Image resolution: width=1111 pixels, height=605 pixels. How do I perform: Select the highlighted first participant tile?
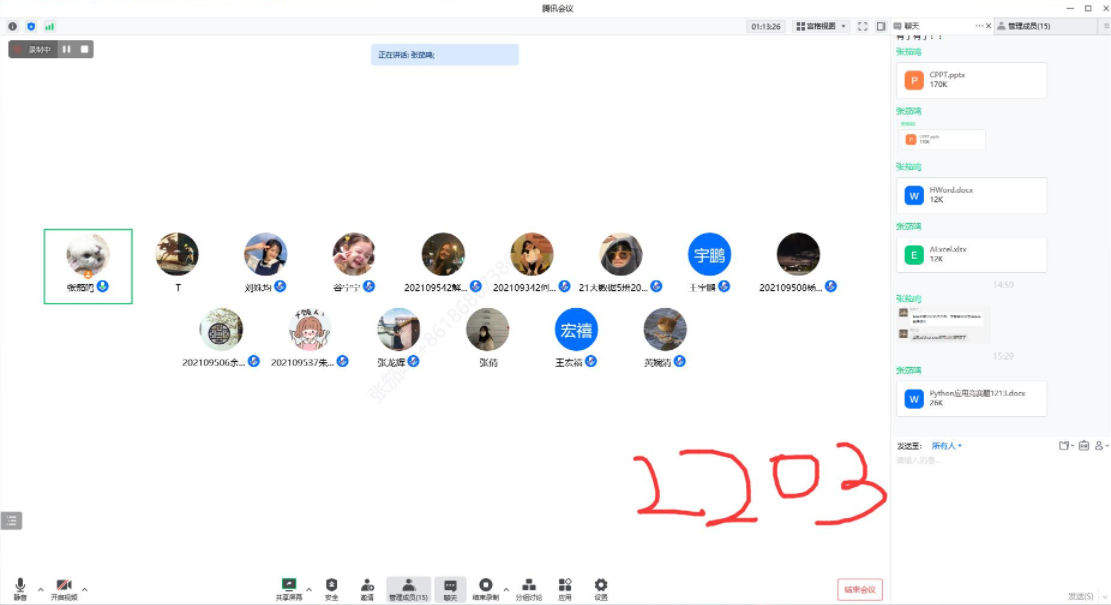coord(88,266)
